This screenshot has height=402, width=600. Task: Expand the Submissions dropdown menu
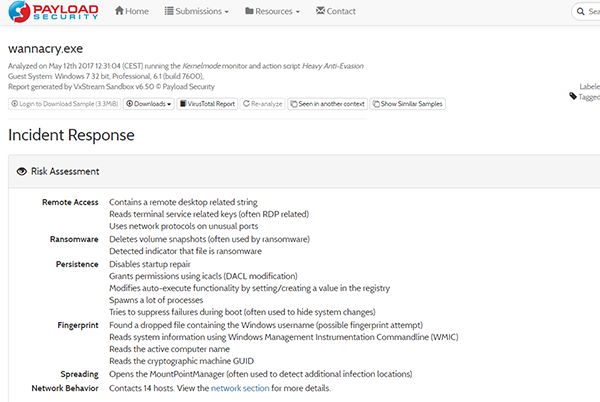point(196,11)
